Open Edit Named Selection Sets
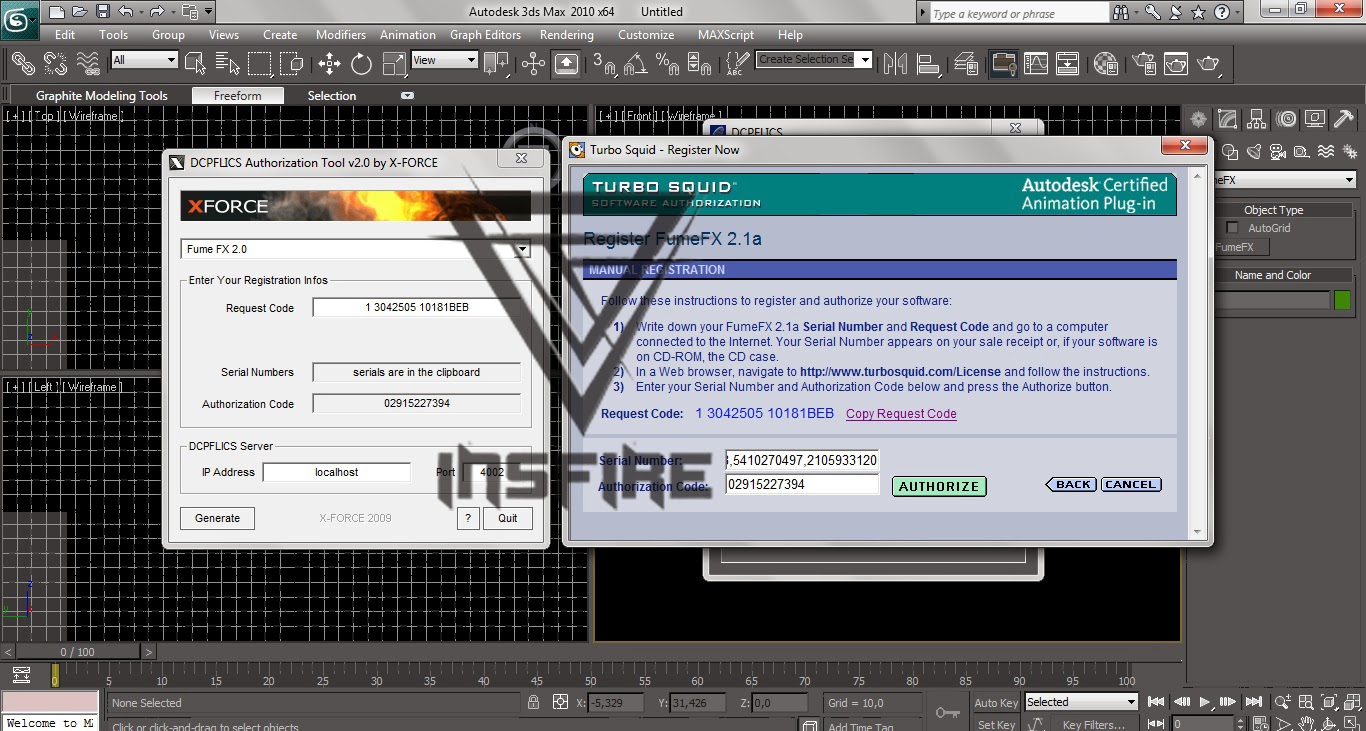 click(736, 64)
